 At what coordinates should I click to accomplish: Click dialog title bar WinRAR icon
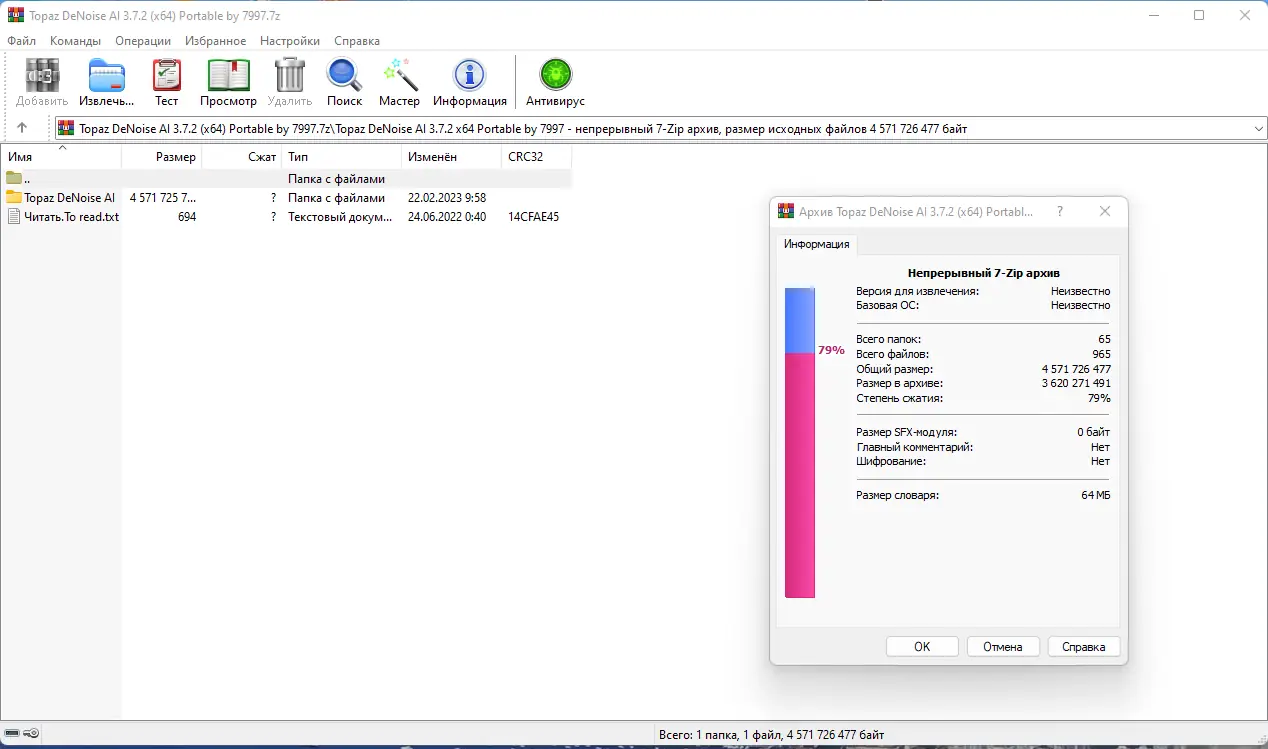[786, 212]
